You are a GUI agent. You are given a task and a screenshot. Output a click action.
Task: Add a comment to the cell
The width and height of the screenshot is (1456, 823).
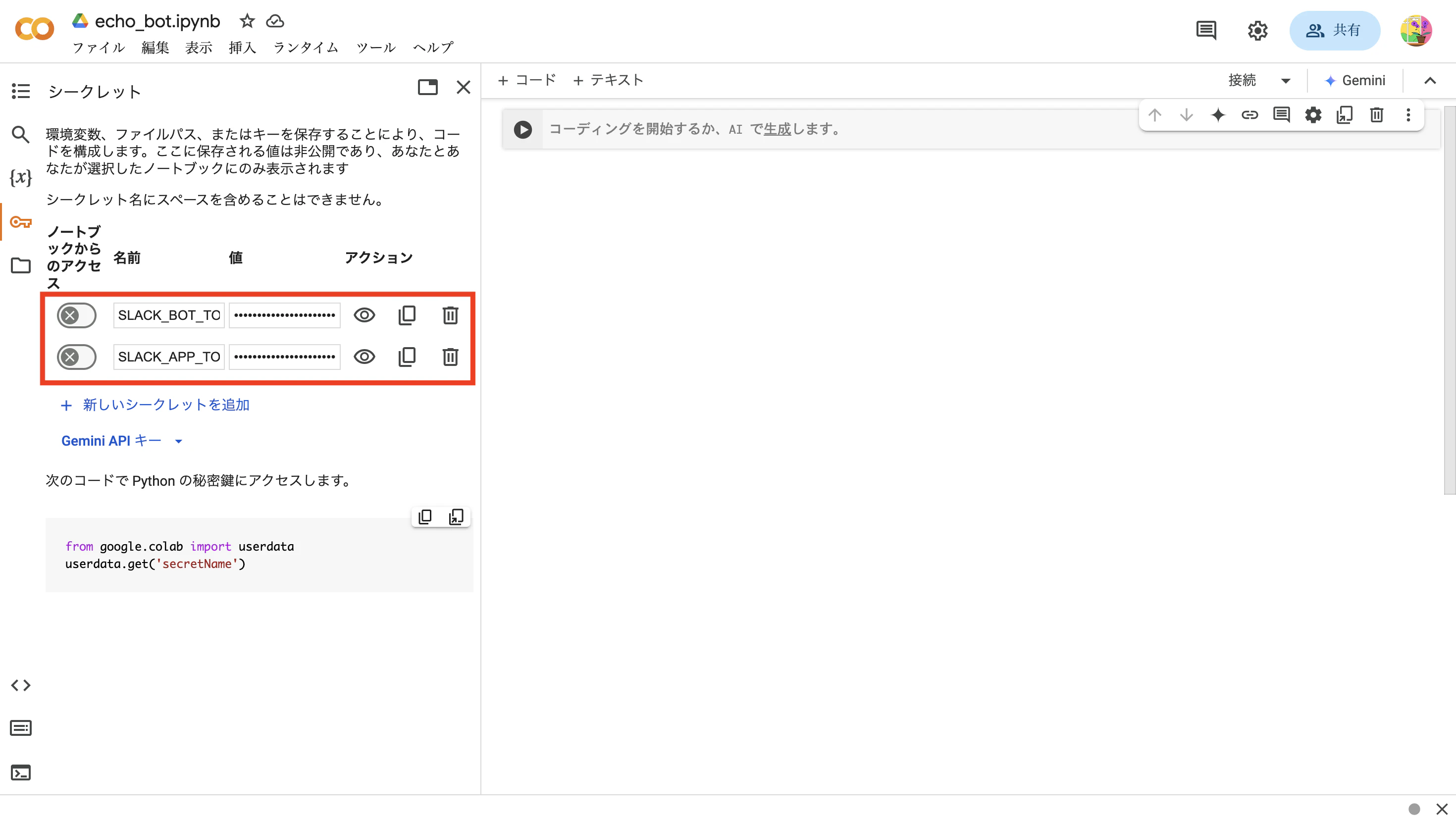pyautogui.click(x=1281, y=115)
